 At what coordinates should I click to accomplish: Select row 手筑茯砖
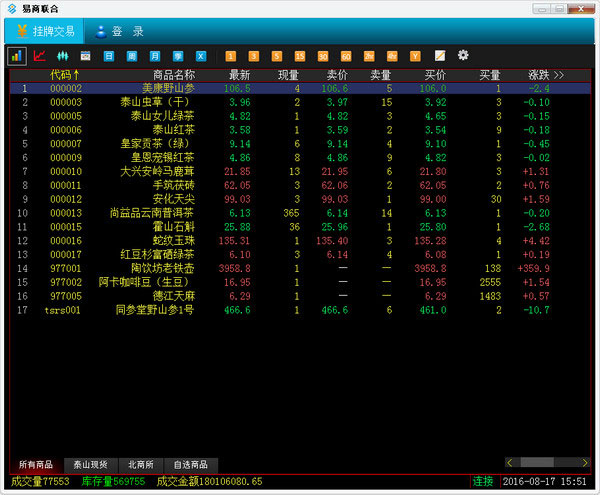[300, 185]
